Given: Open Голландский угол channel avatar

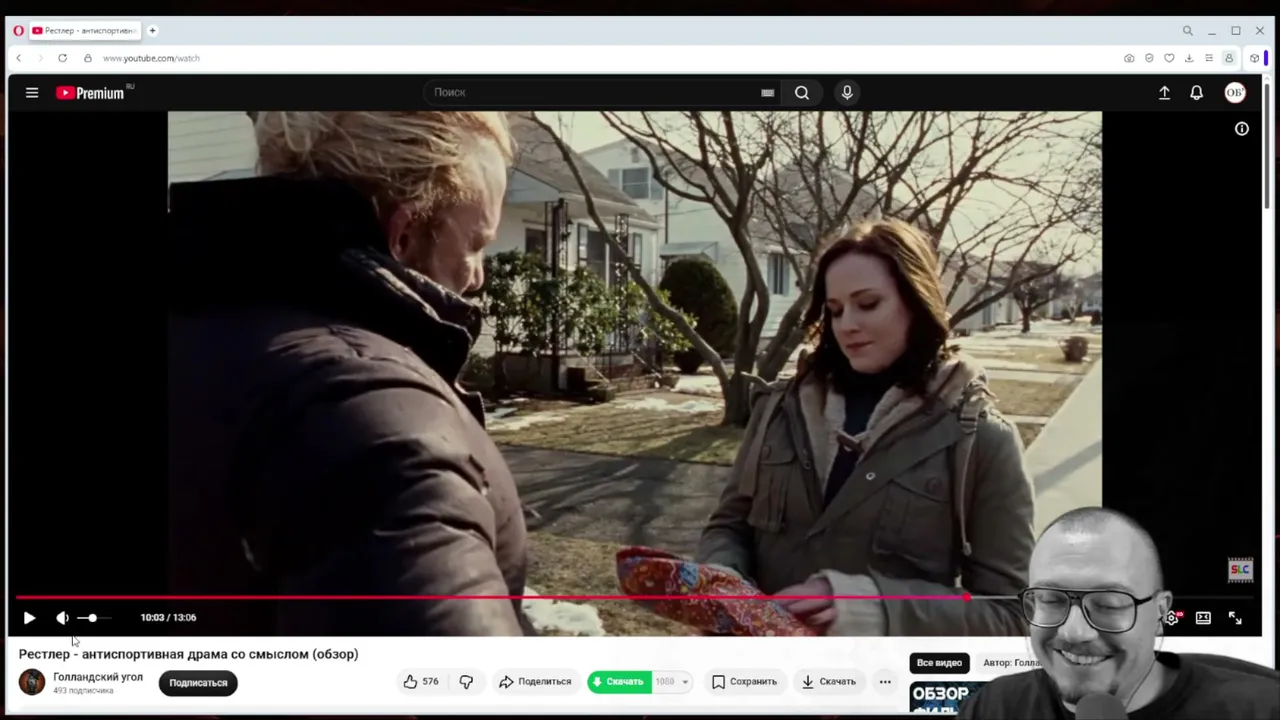Looking at the screenshot, I should click(x=32, y=682).
